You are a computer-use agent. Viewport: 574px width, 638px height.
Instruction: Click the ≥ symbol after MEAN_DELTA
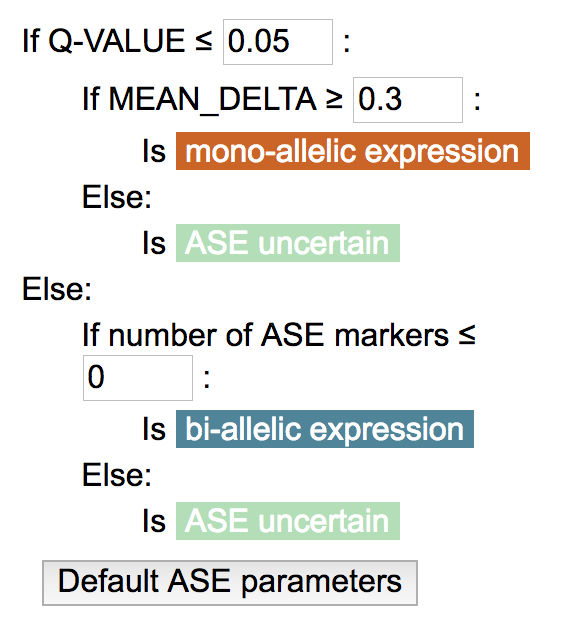334,98
